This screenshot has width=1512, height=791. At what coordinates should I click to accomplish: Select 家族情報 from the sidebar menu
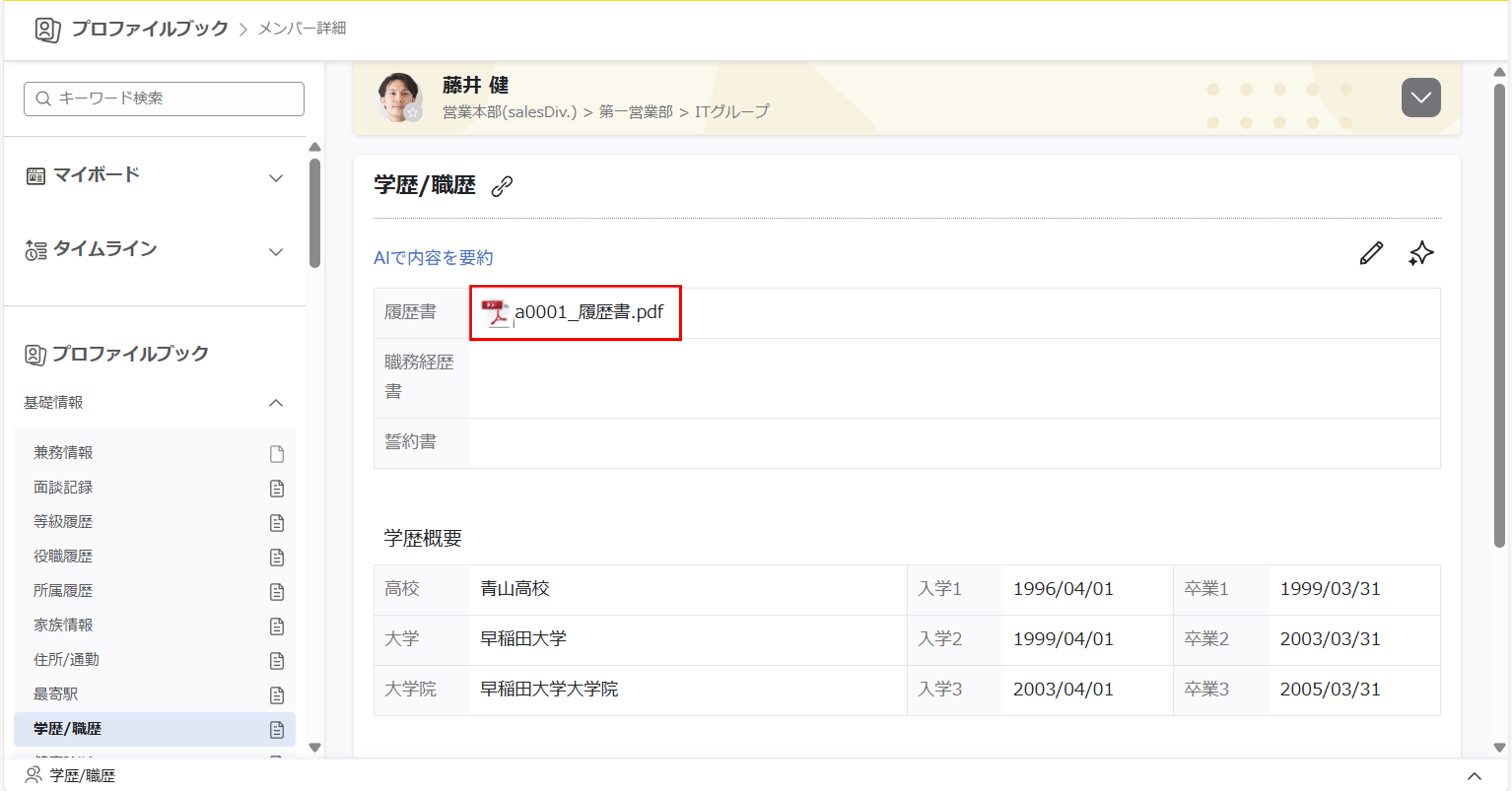63,625
